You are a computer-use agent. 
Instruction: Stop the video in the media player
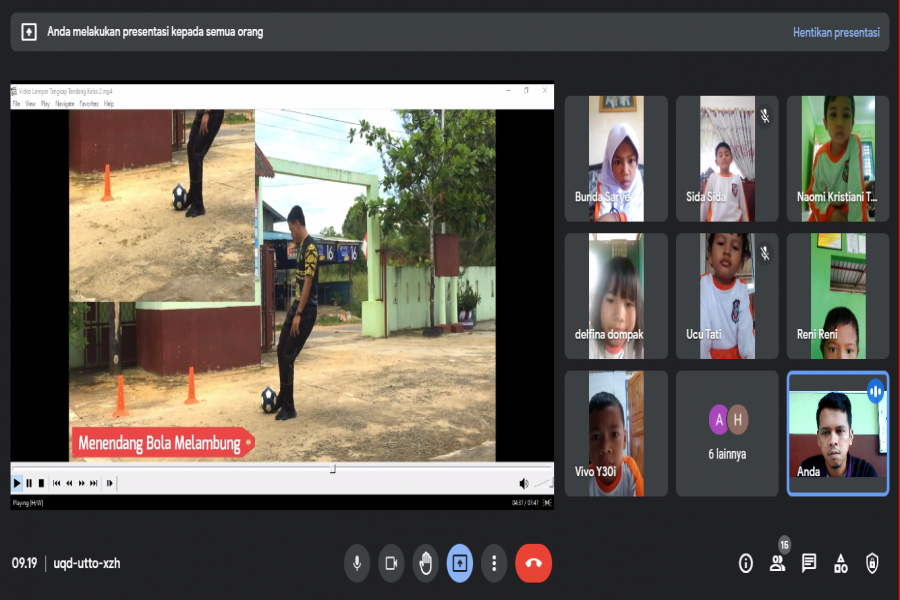click(41, 483)
